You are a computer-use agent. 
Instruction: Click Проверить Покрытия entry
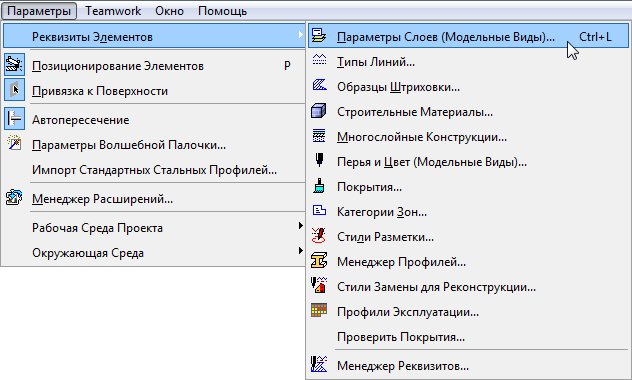[x=401, y=337]
